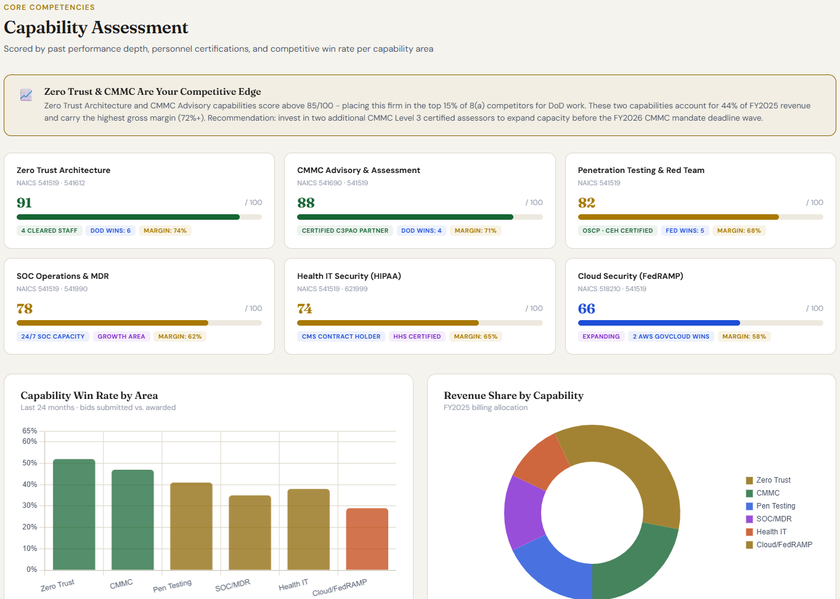Click the 'CERTIFIED C3PAO PARTNER' tag
Viewport: 840px width, 599px height.
[345, 230]
